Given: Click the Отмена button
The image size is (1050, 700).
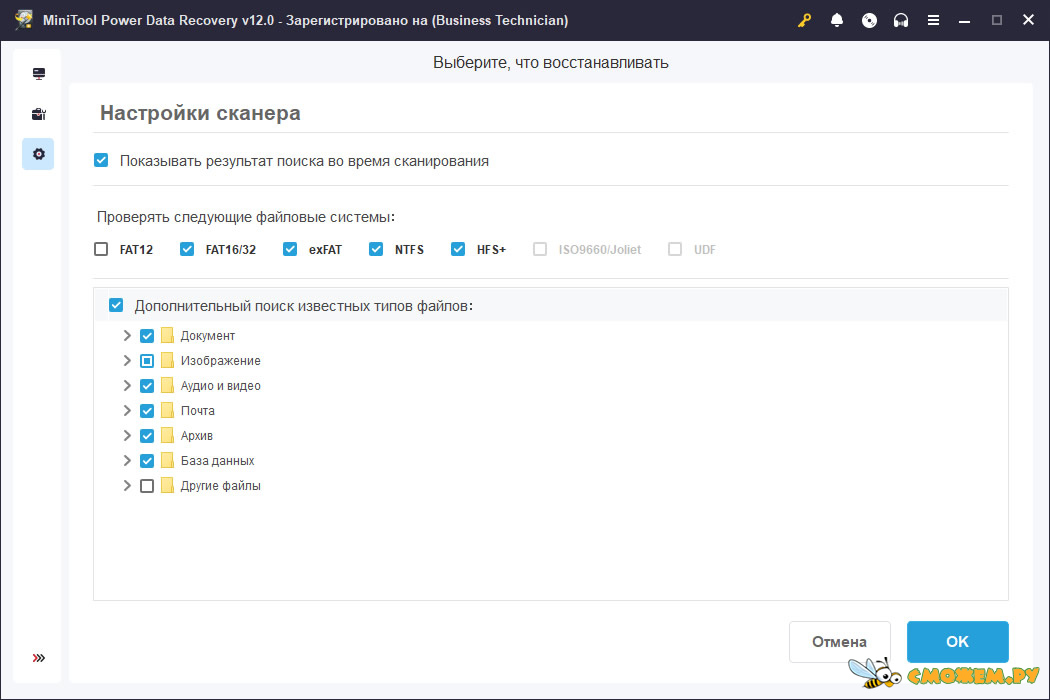Looking at the screenshot, I should click(x=840, y=642).
